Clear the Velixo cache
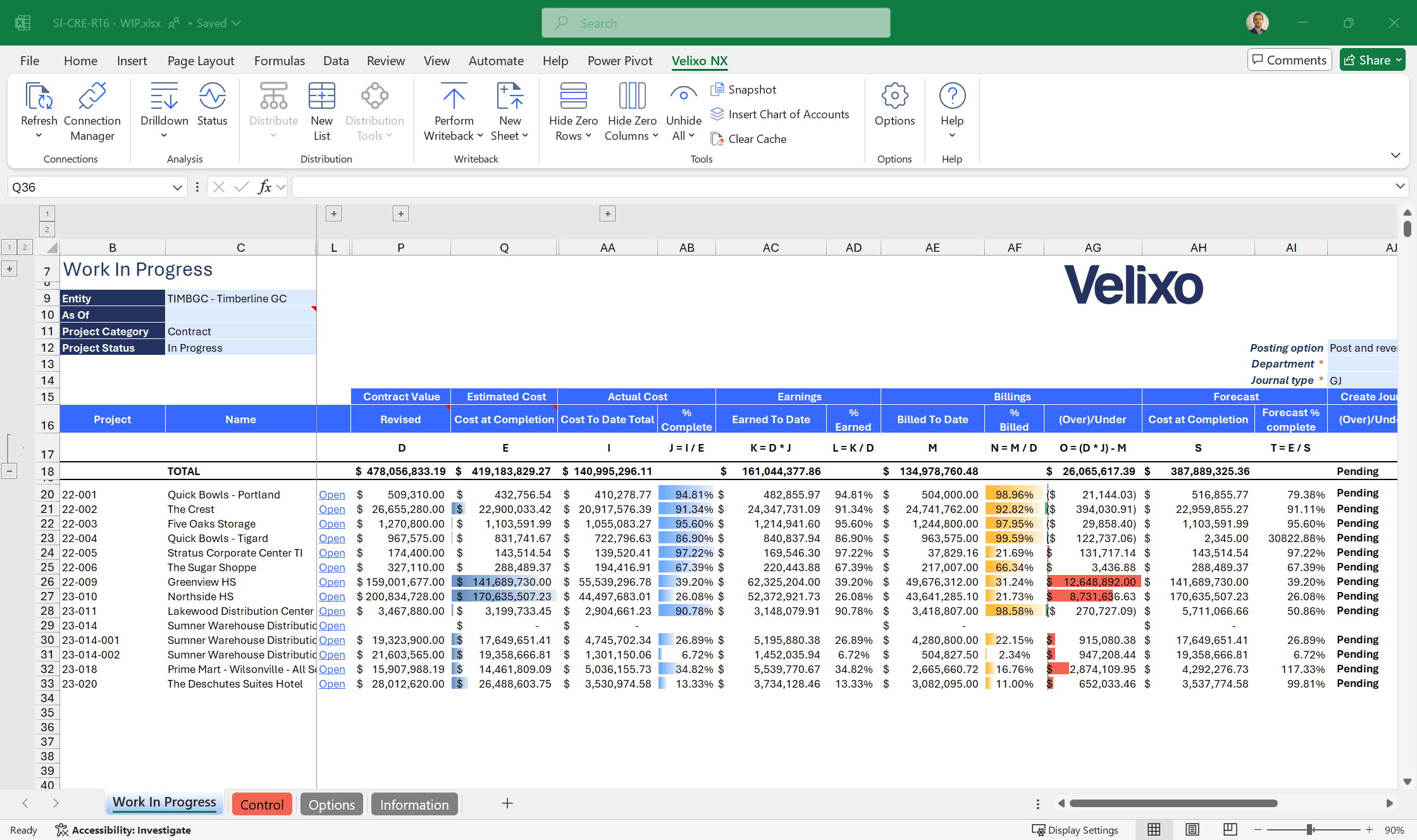Screen dimensions: 1417x840 click(748, 139)
